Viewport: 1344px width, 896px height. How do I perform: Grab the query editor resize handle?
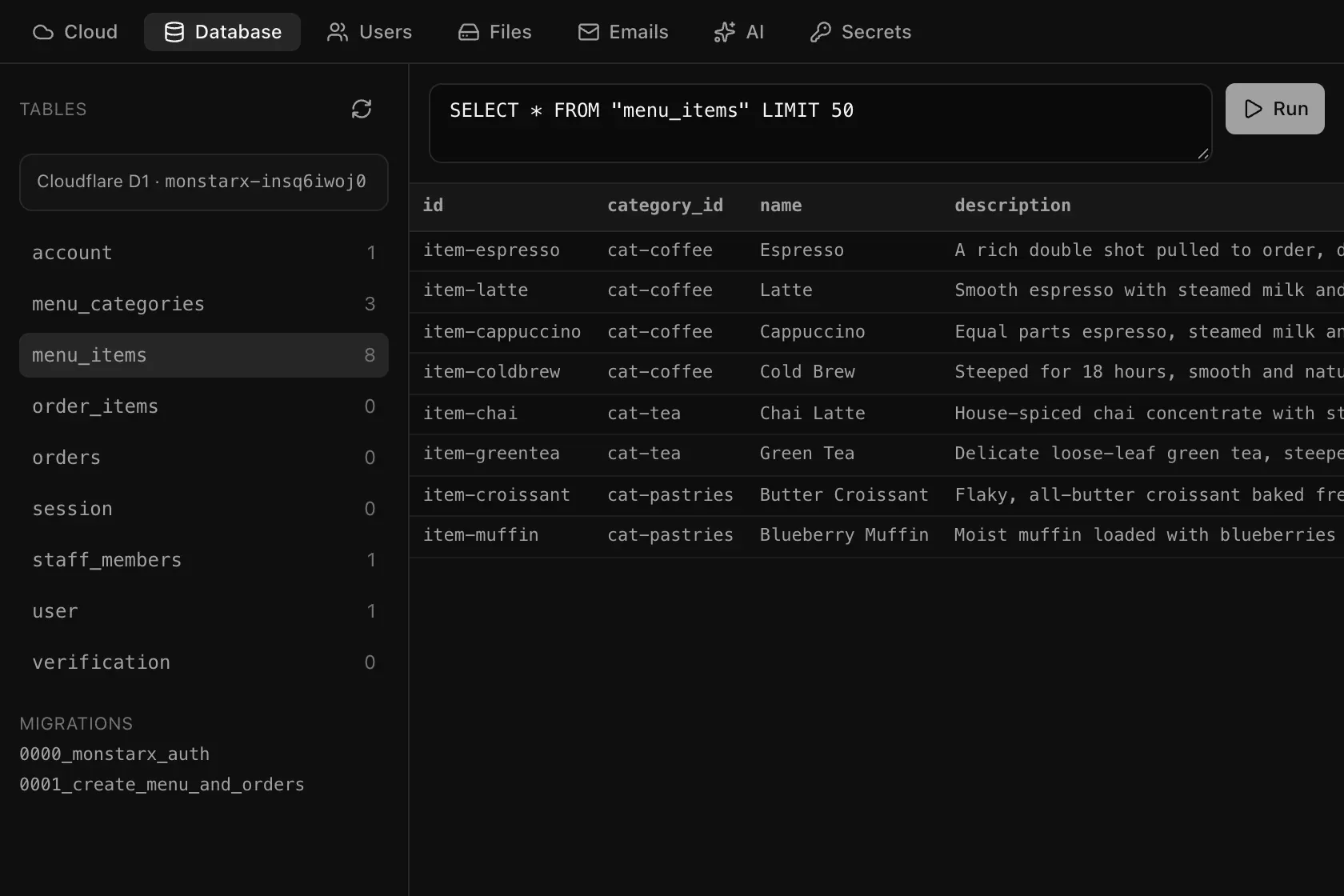[1203, 154]
